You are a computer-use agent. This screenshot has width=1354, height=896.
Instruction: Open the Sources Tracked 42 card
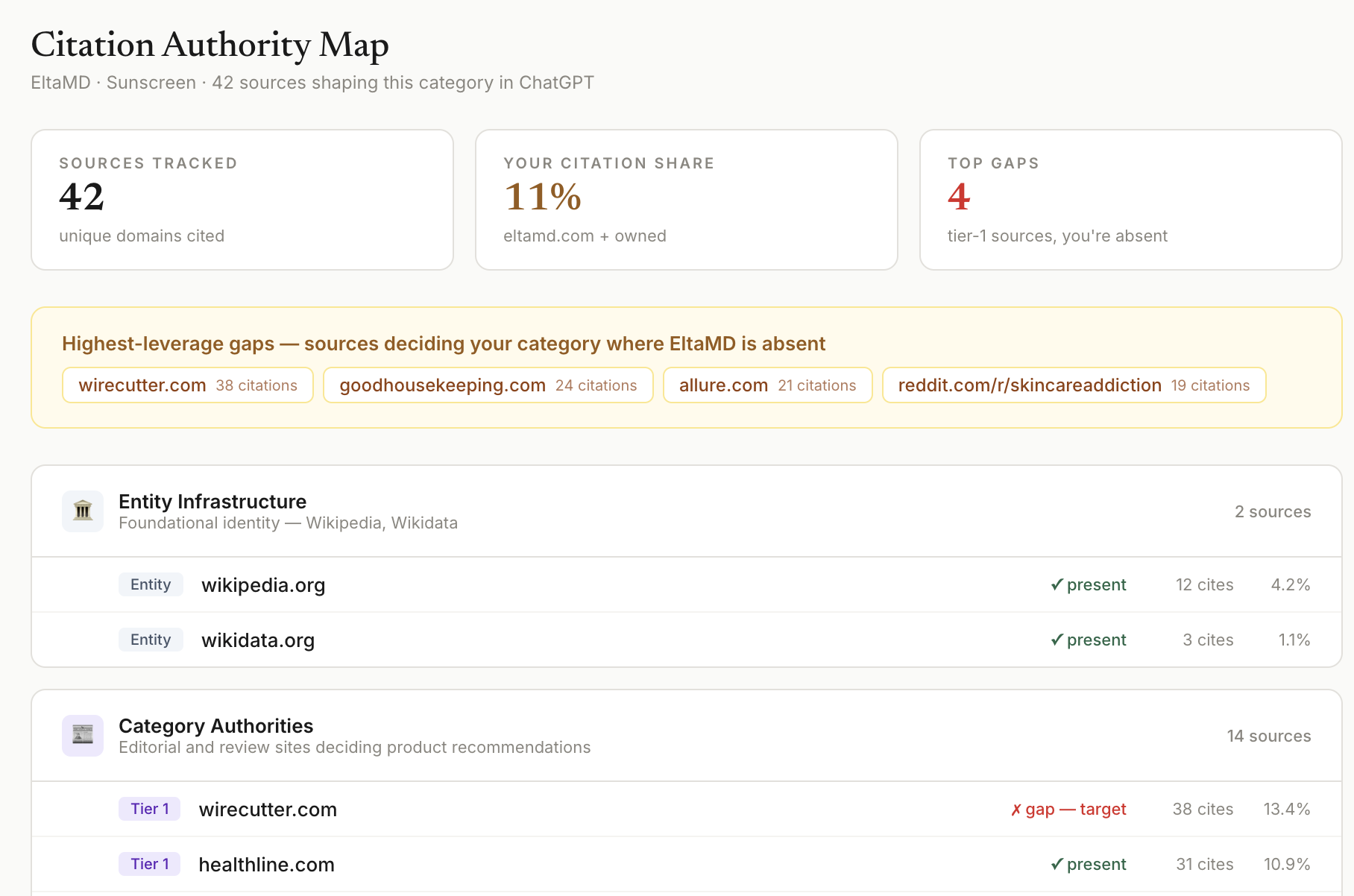[242, 200]
